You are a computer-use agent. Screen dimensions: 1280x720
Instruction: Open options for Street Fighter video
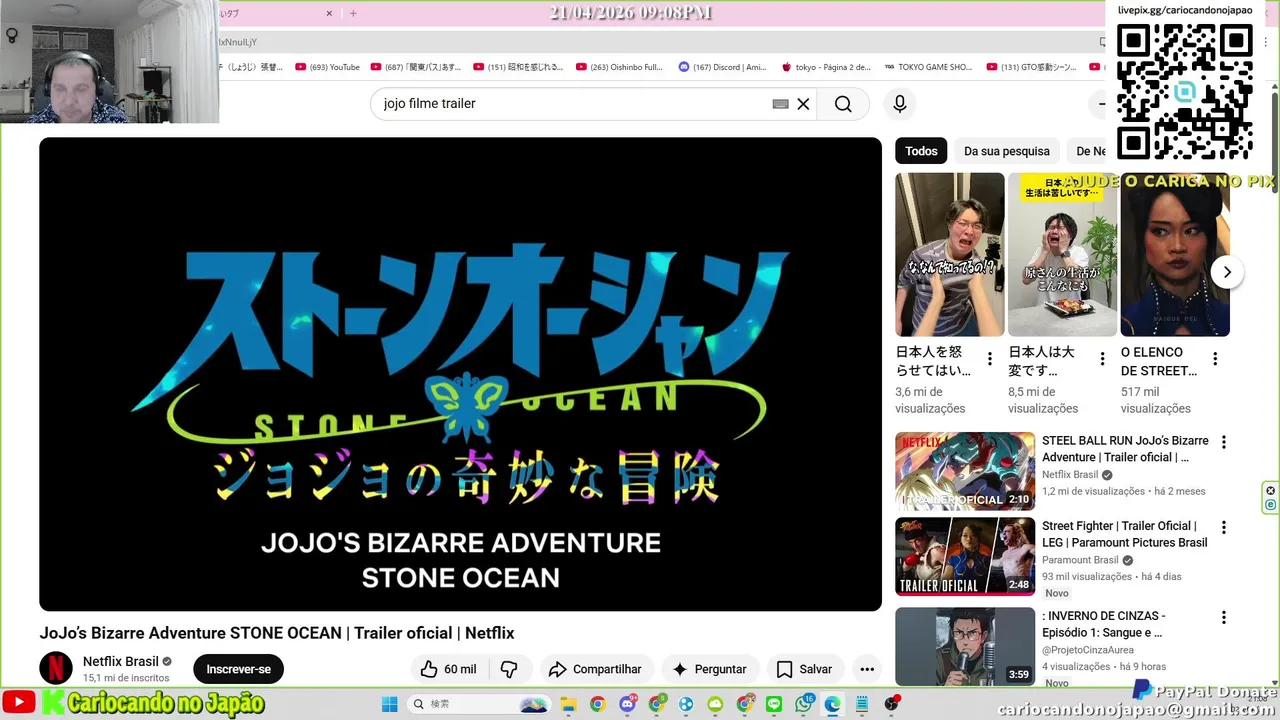(x=1223, y=527)
